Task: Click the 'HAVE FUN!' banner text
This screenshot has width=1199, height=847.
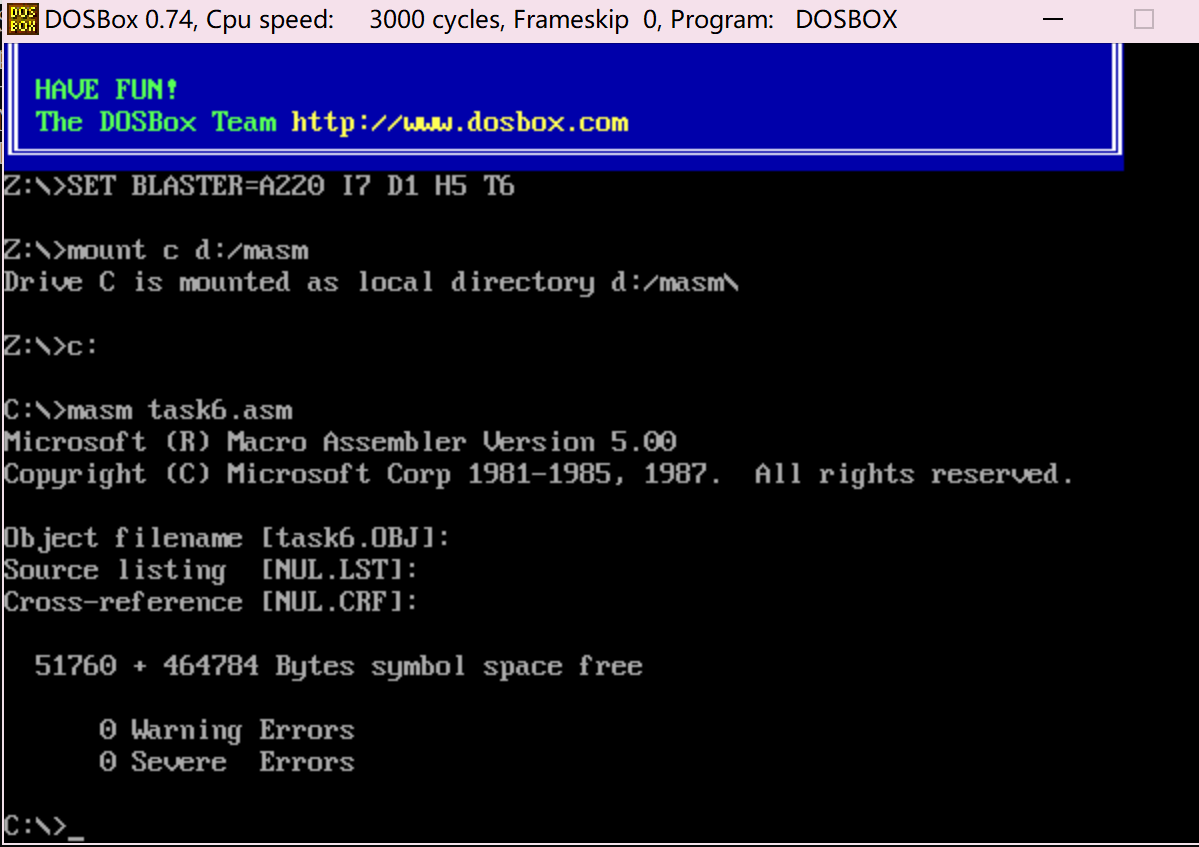Action: pos(106,89)
